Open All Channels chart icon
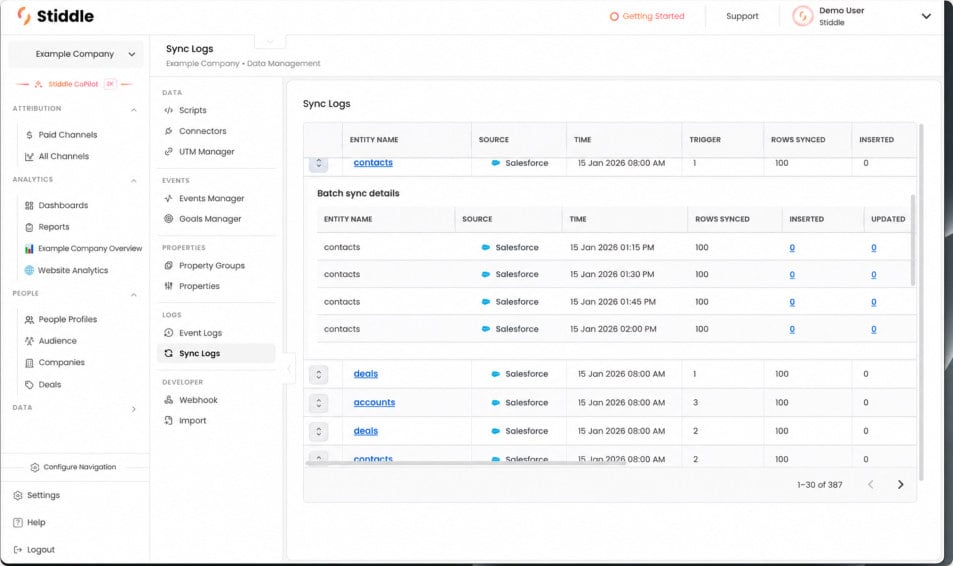953x566 pixels. pyautogui.click(x=29, y=156)
